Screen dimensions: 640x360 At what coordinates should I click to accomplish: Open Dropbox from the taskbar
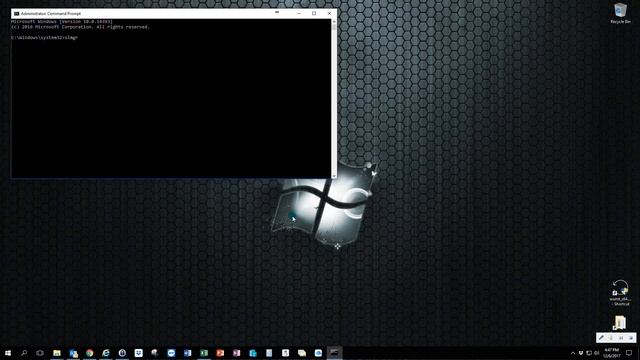tap(138, 353)
